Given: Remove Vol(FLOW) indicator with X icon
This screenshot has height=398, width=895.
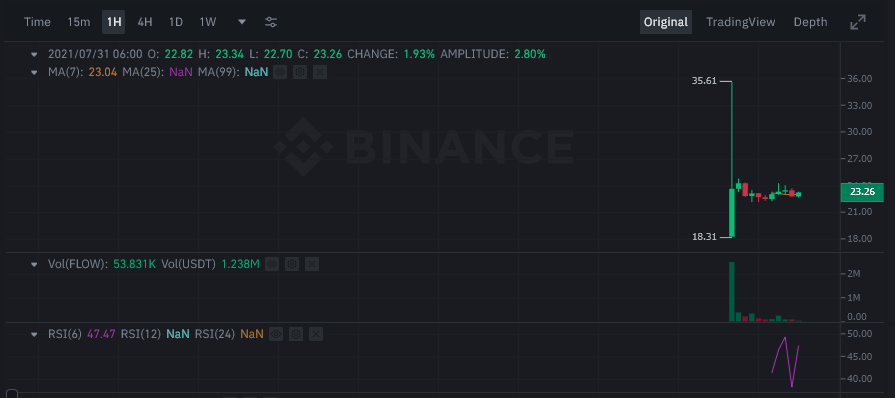Looking at the screenshot, I should [312, 264].
